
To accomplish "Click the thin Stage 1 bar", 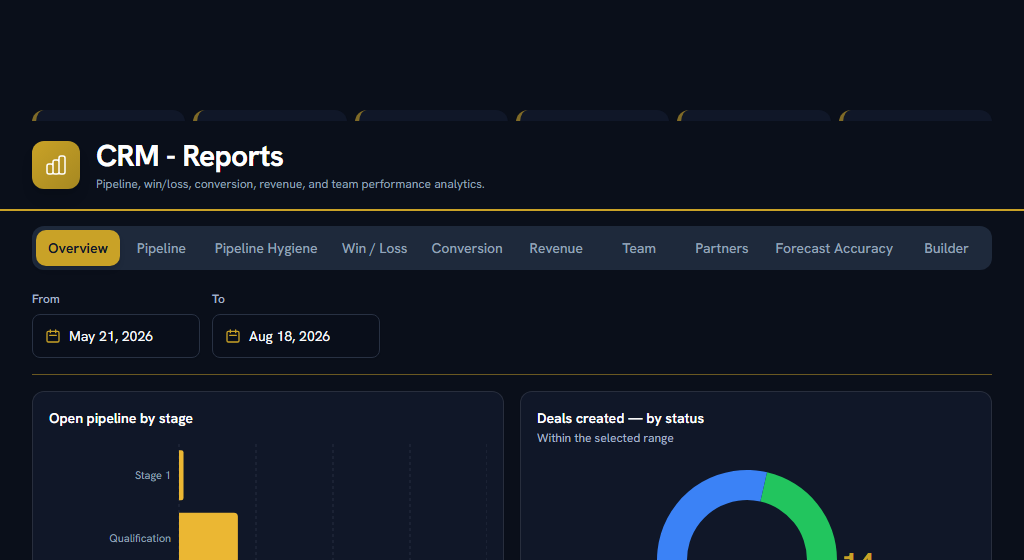I will [x=182, y=475].
